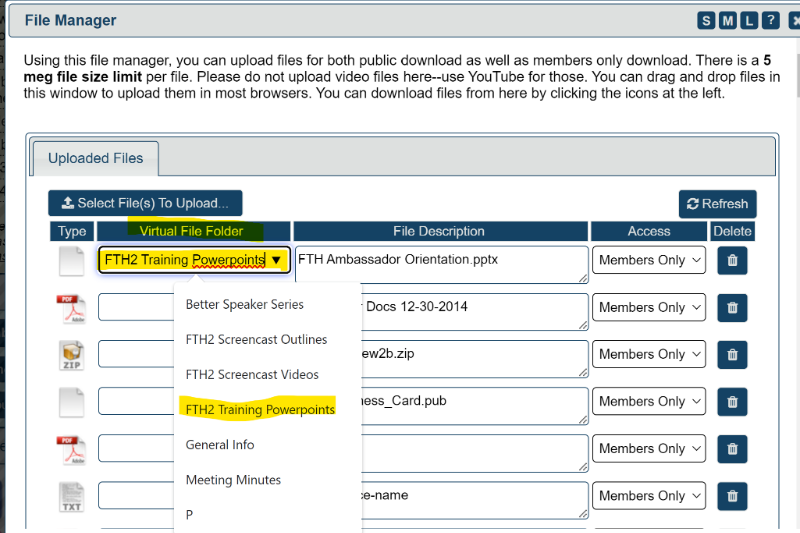
Task: Choose Better Speaker Series from folder list
Action: tap(245, 304)
